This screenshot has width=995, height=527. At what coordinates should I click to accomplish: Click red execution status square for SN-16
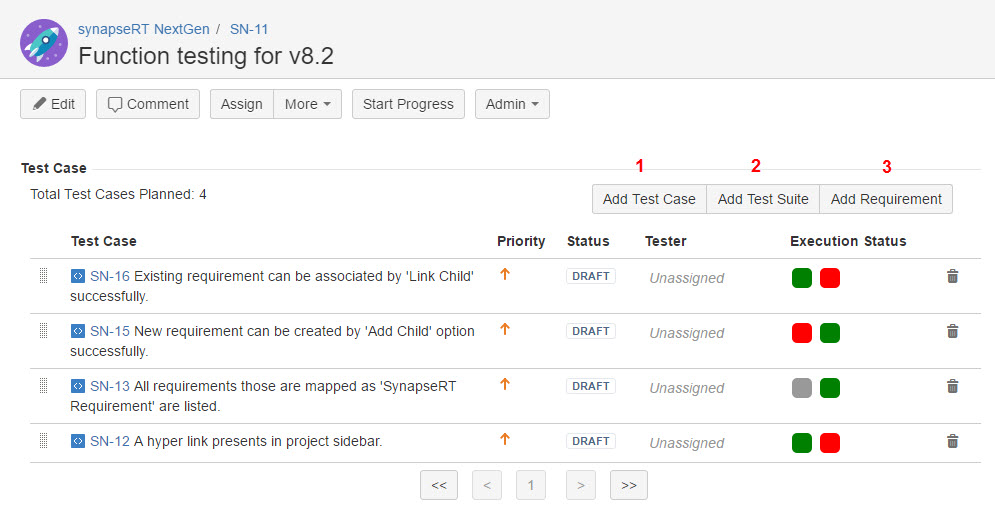(830, 278)
